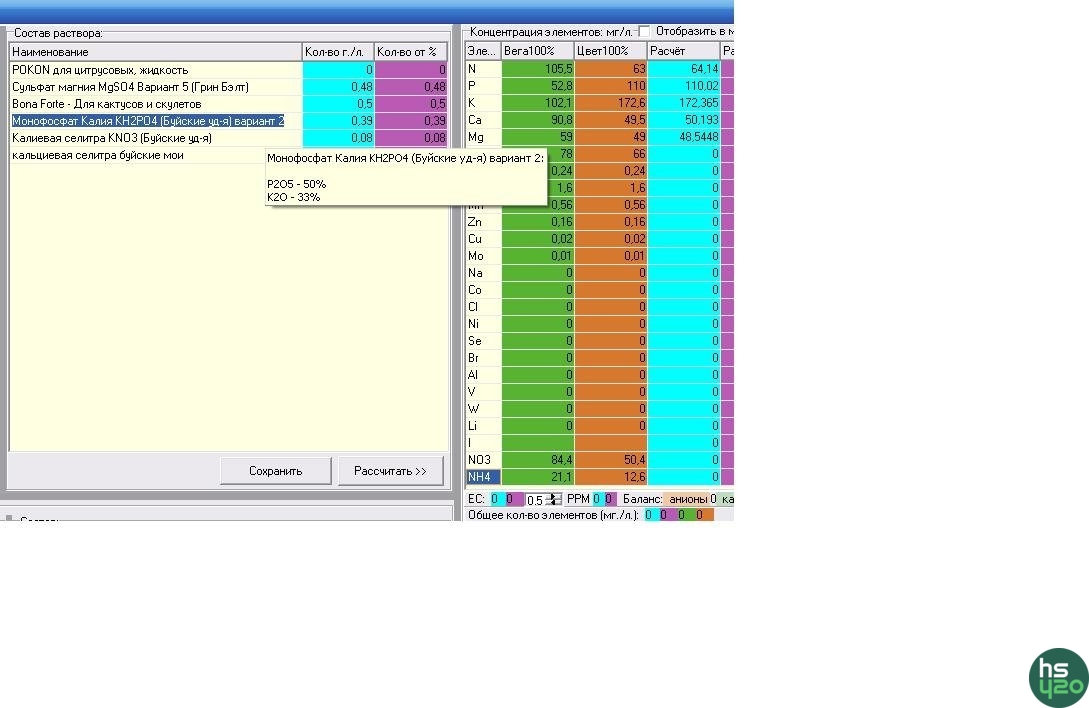Click the 'Вега100%' column header
This screenshot has width=1089, height=708.
537,51
